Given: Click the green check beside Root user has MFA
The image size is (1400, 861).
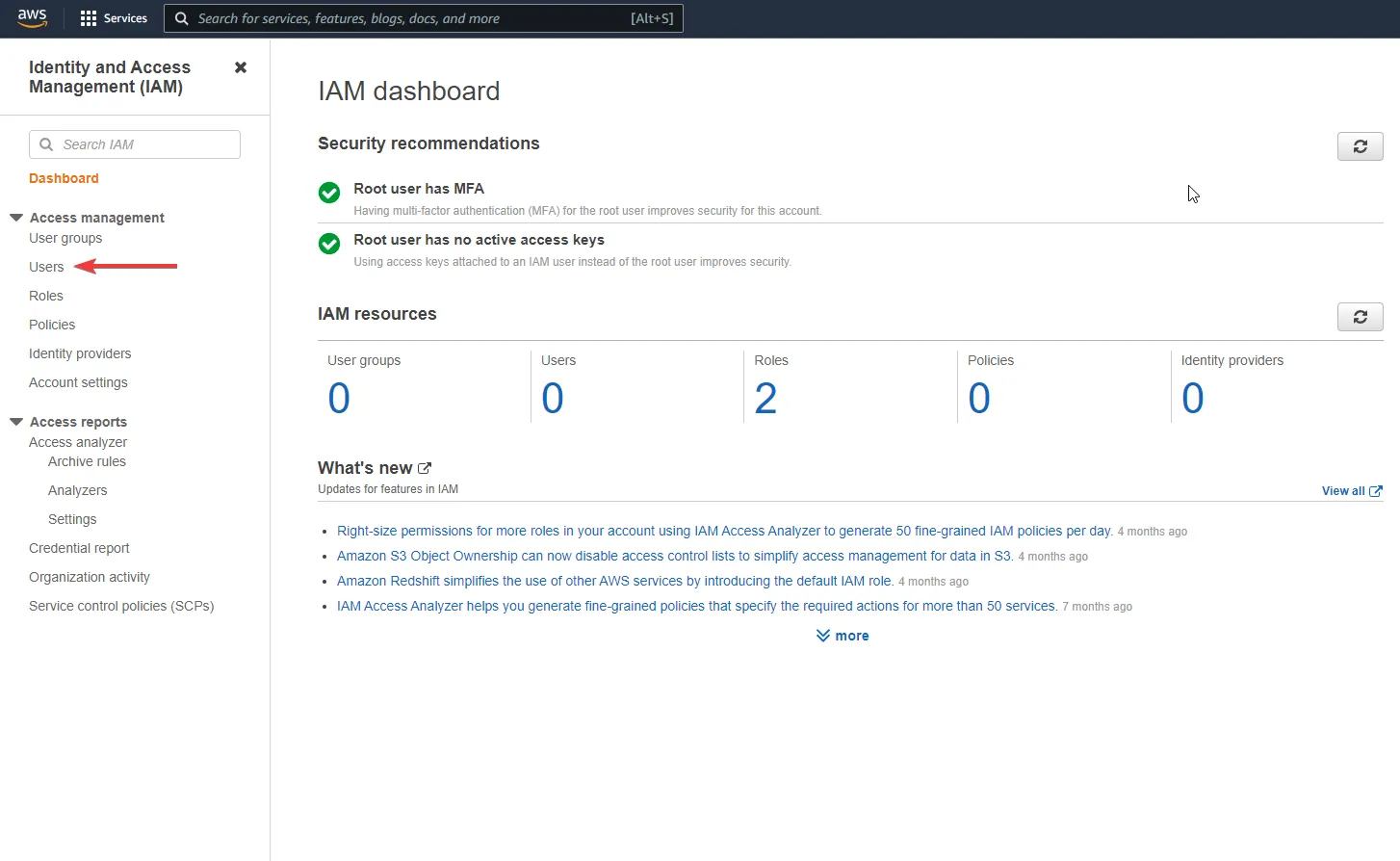Looking at the screenshot, I should 328,193.
